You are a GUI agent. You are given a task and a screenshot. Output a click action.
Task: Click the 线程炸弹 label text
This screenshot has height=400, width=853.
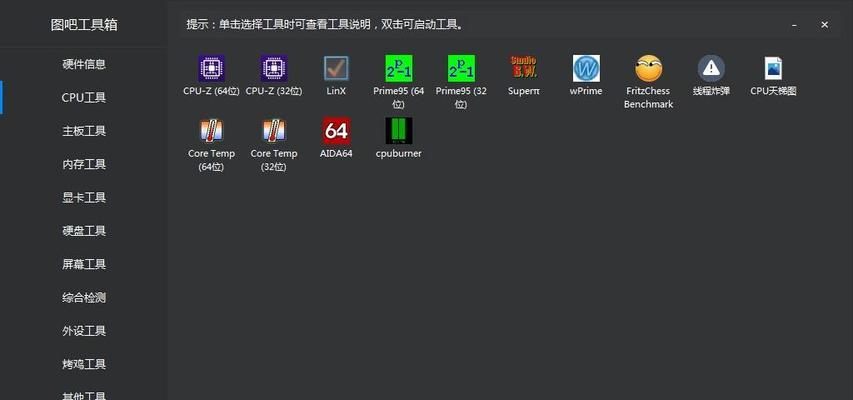pos(712,91)
